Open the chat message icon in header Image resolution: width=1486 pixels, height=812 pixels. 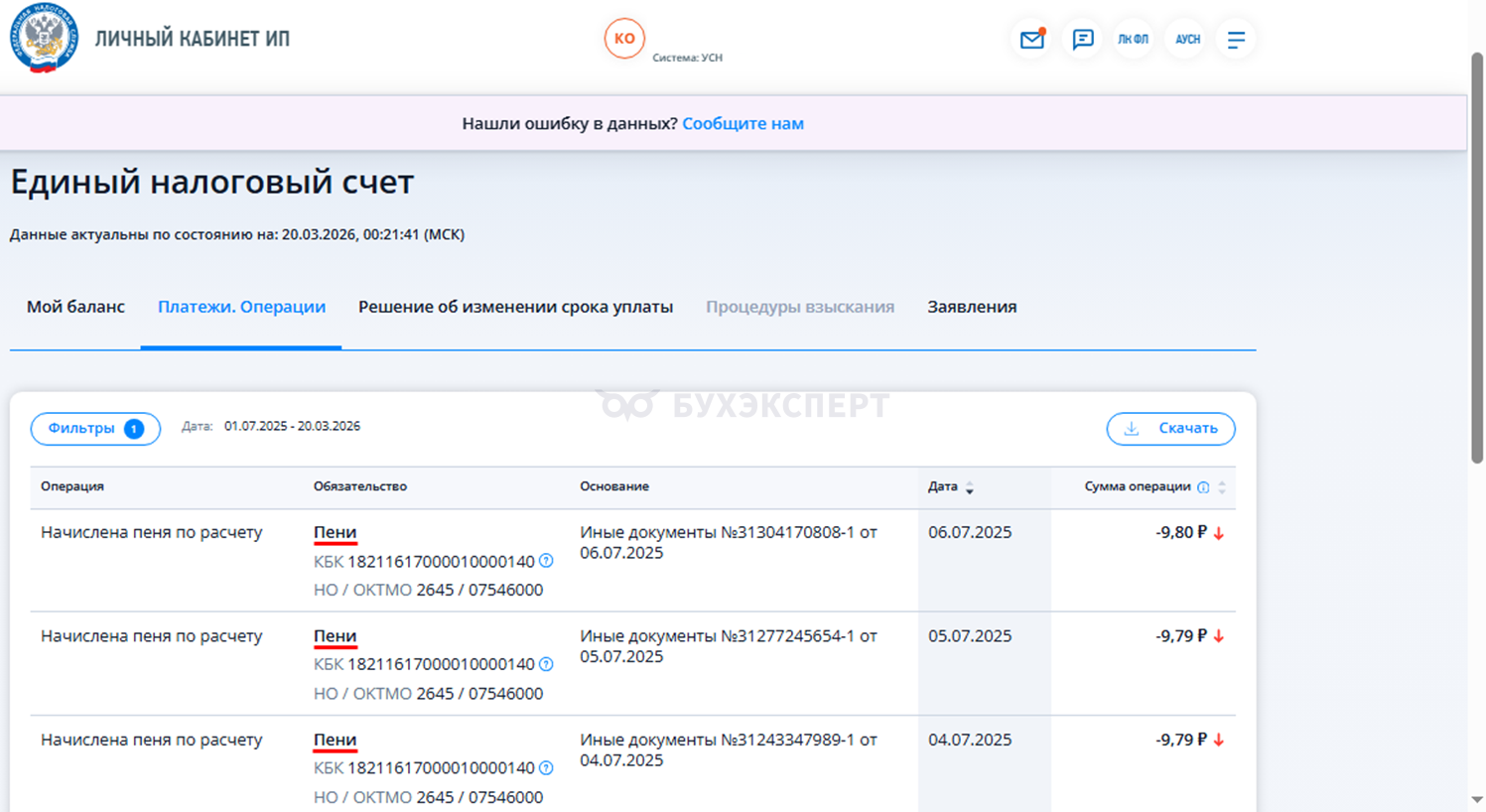(x=1083, y=40)
